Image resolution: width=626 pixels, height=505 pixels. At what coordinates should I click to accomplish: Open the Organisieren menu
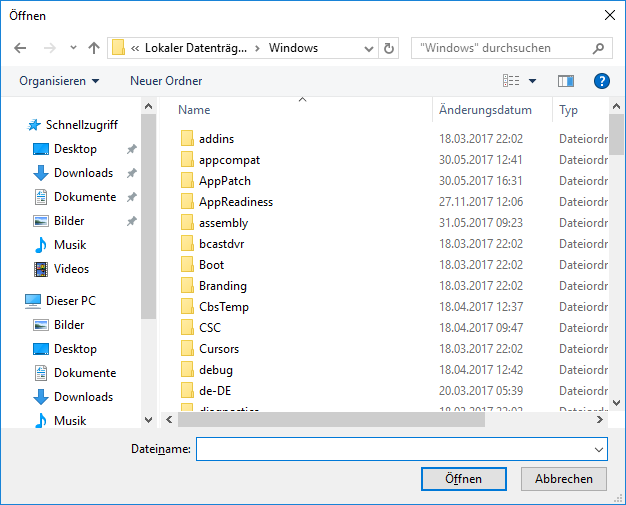click(x=59, y=81)
